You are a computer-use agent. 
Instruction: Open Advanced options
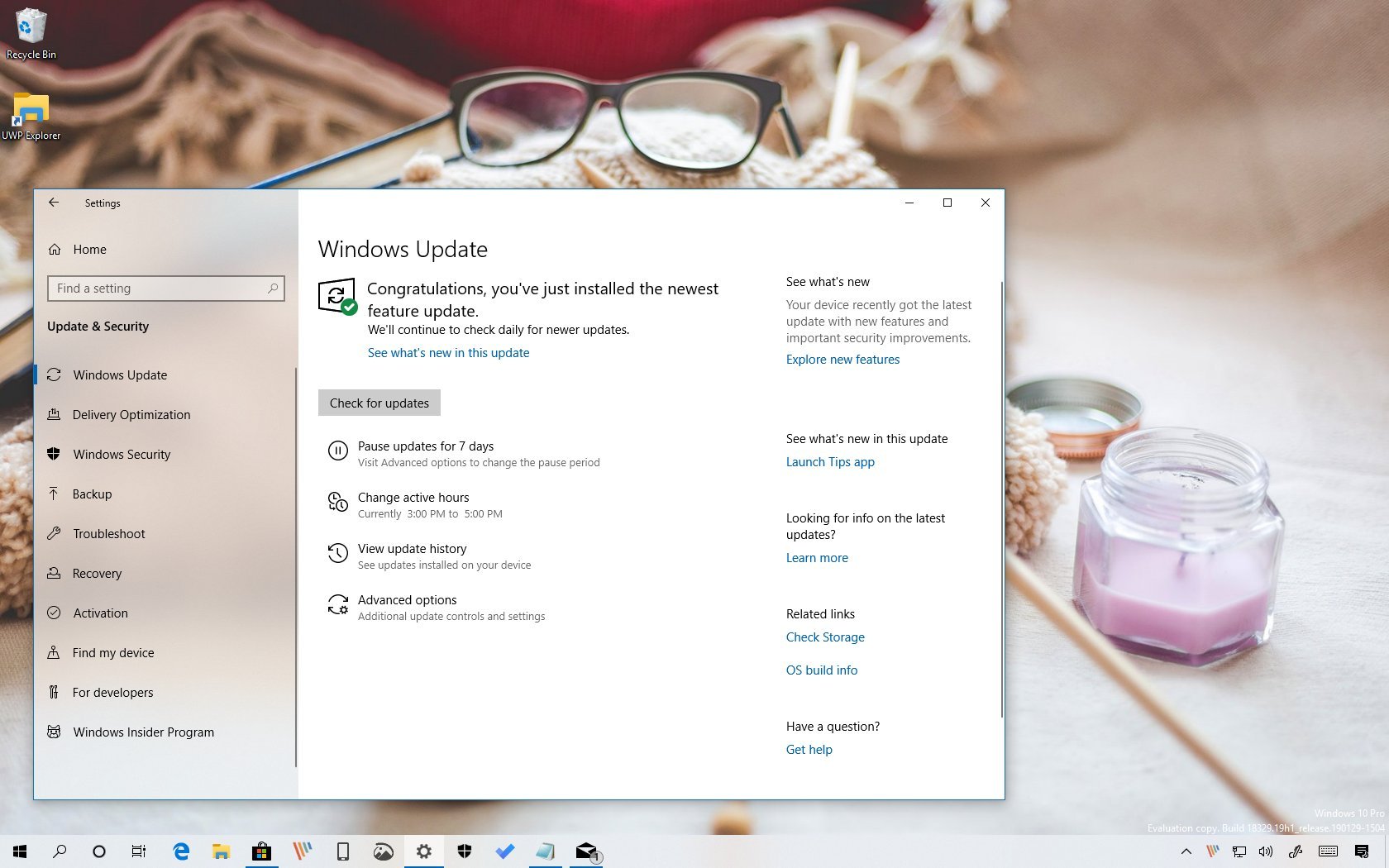click(x=407, y=600)
